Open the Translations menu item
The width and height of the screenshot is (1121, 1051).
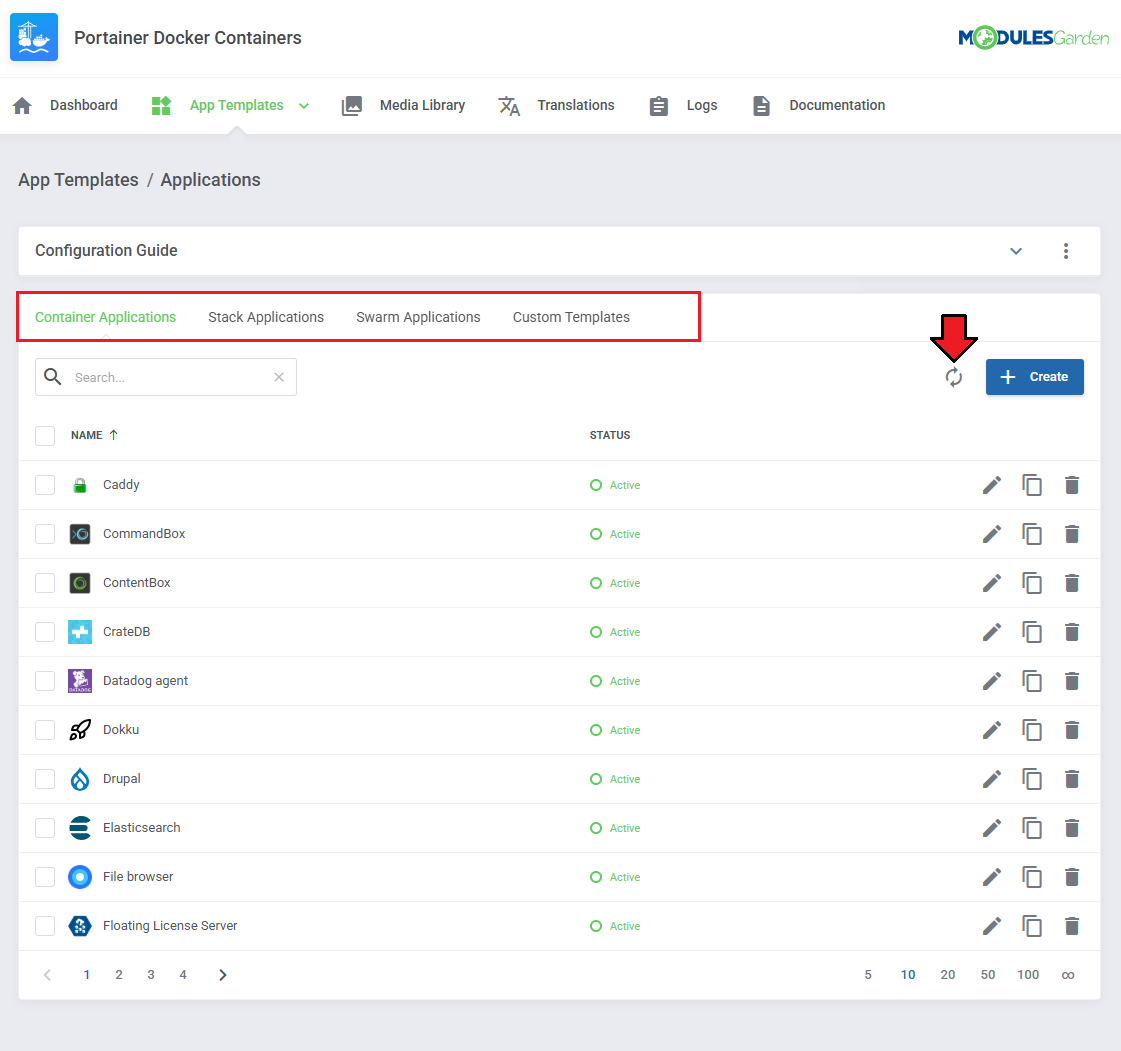[556, 105]
